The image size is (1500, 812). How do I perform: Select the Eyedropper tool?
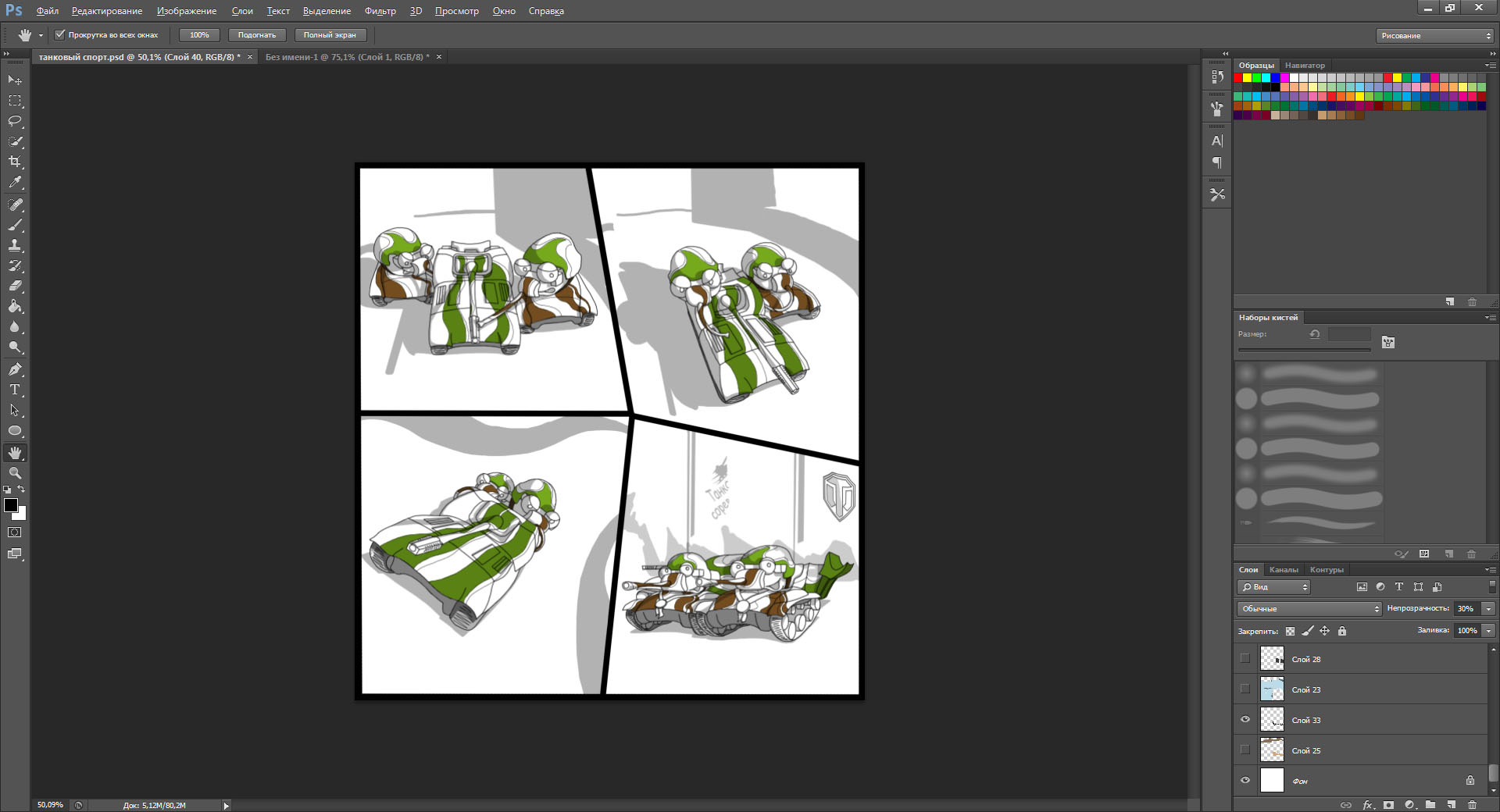click(15, 183)
